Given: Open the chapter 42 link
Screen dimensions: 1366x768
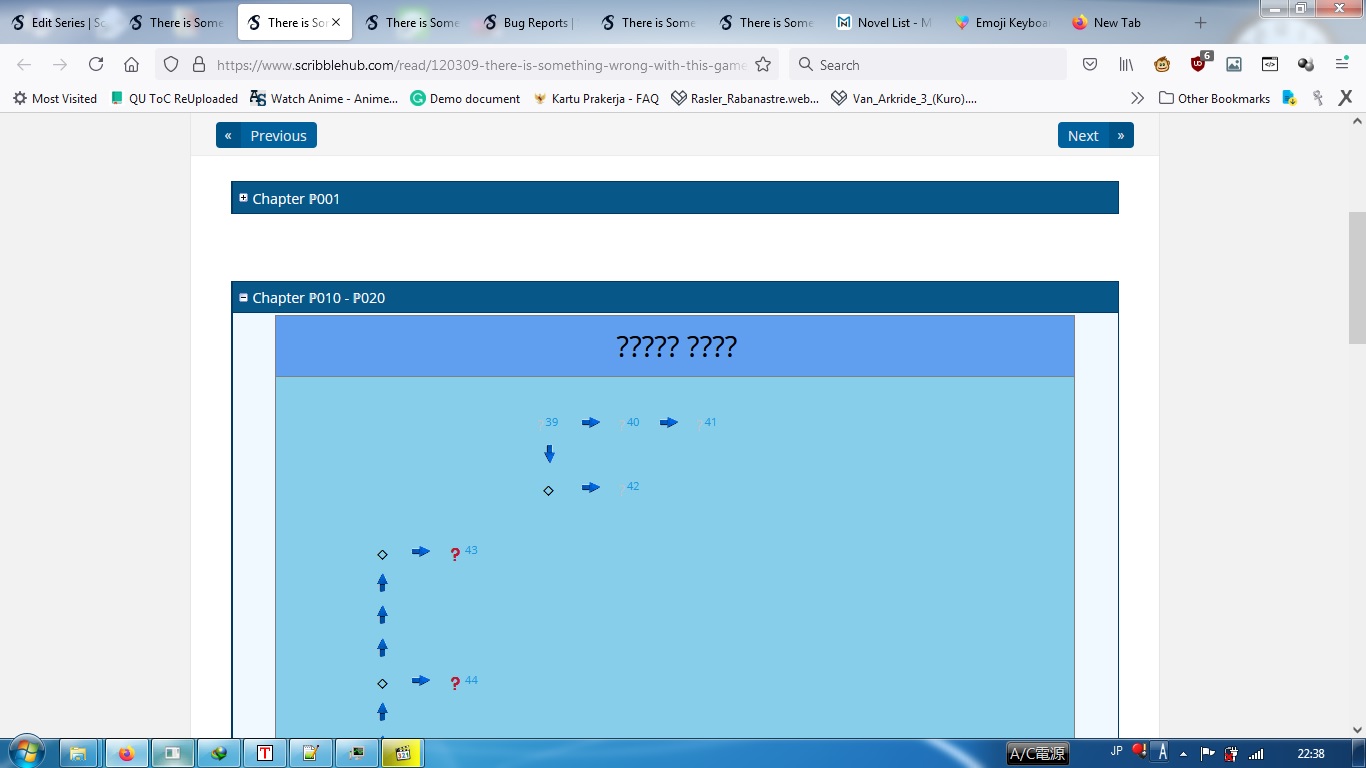Looking at the screenshot, I should 632,487.
